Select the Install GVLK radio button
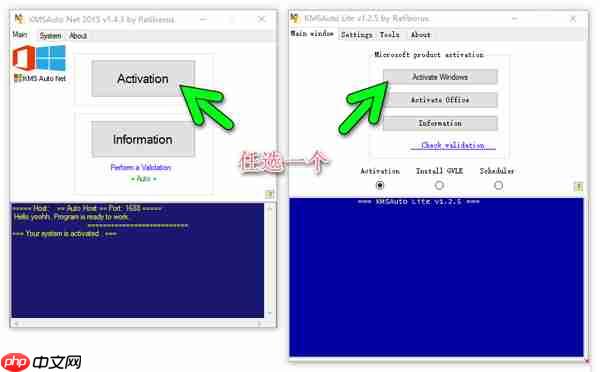 pyautogui.click(x=439, y=186)
